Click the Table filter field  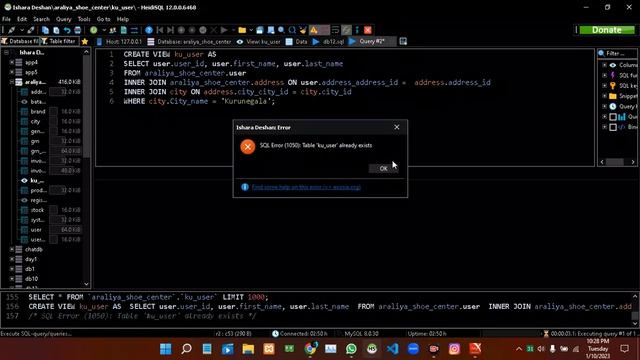60,41
